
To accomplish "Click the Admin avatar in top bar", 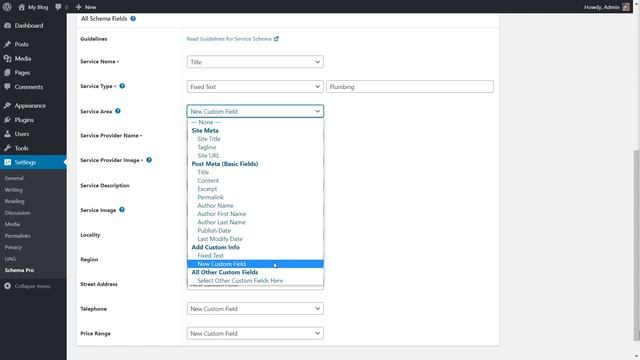I will coord(626,7).
